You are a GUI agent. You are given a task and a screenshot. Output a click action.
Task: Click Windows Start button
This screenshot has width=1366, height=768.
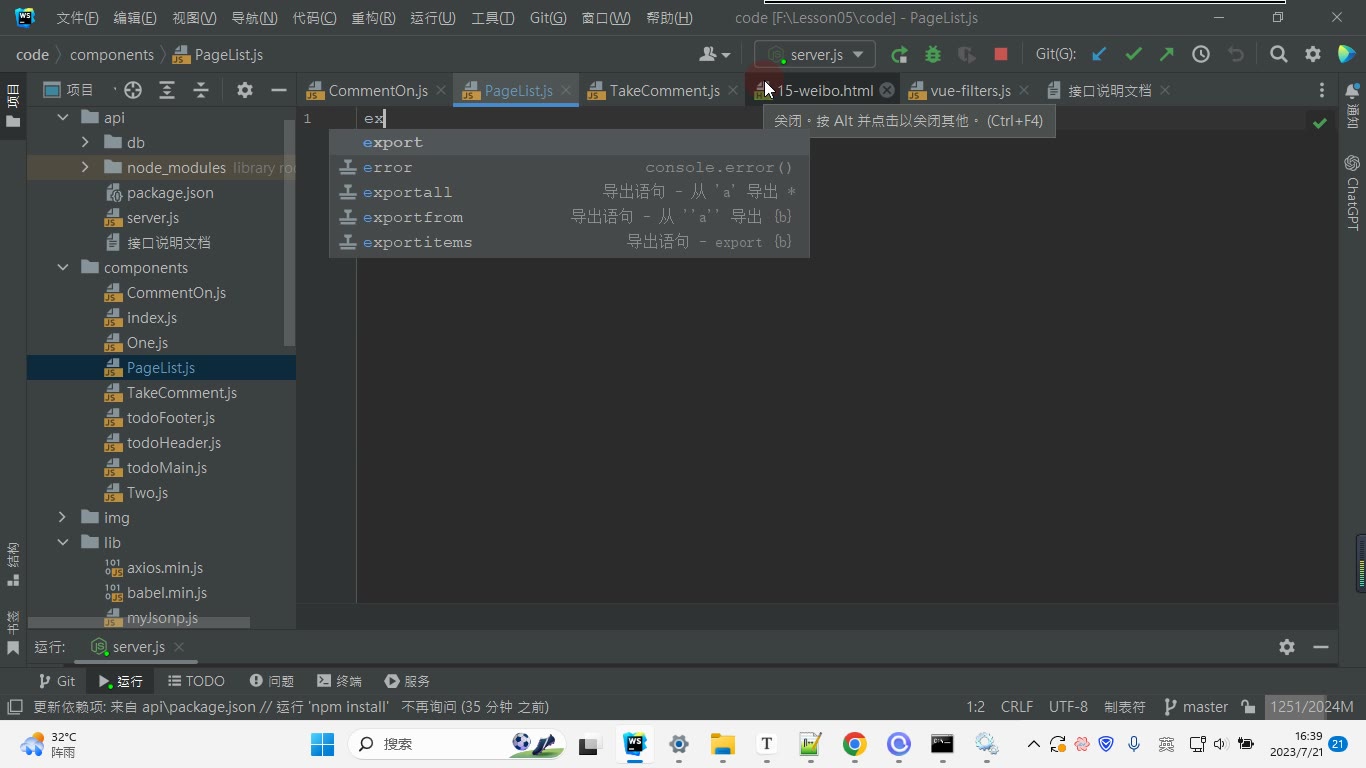pos(322,744)
